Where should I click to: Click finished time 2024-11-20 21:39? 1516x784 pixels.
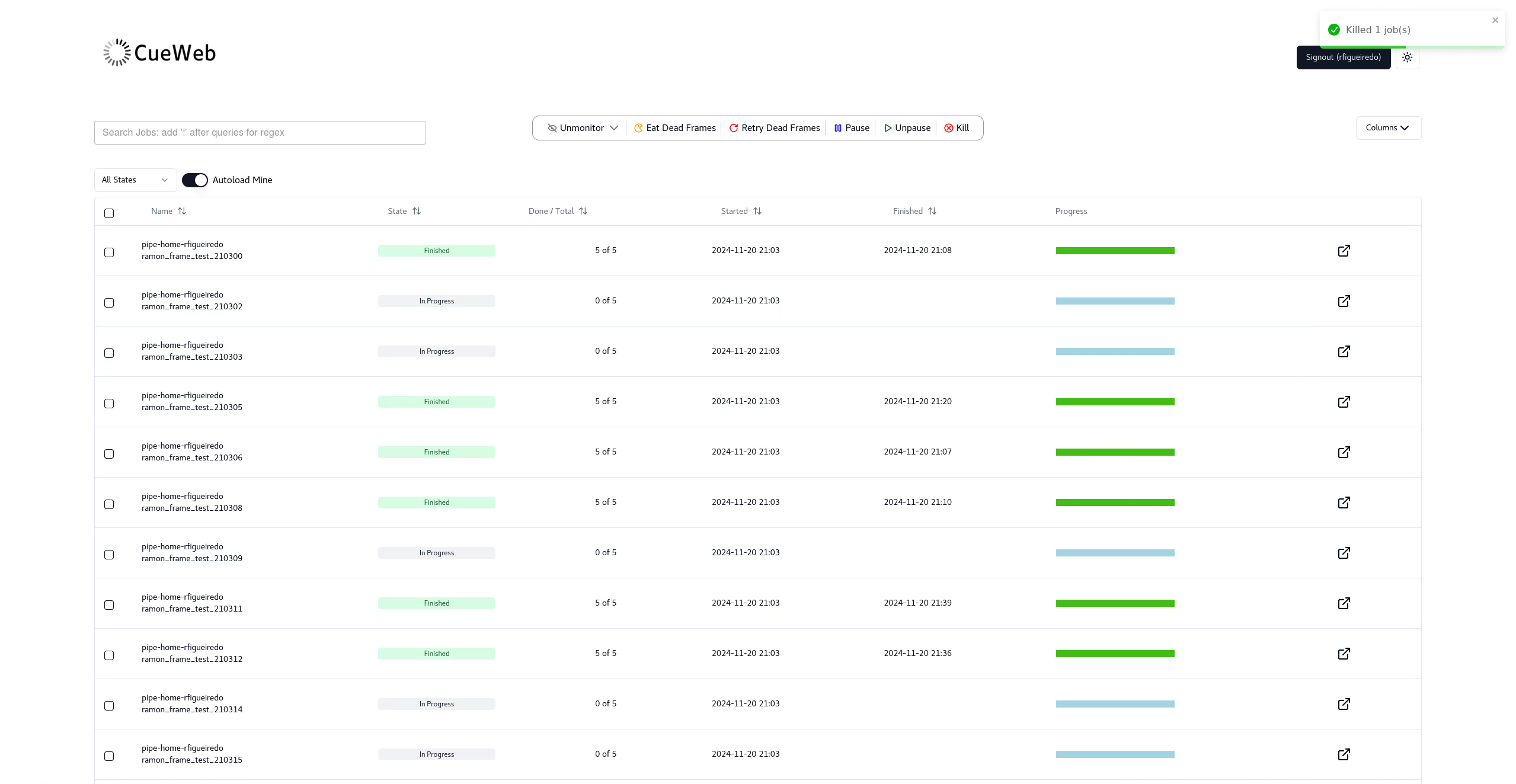pyautogui.click(x=917, y=603)
